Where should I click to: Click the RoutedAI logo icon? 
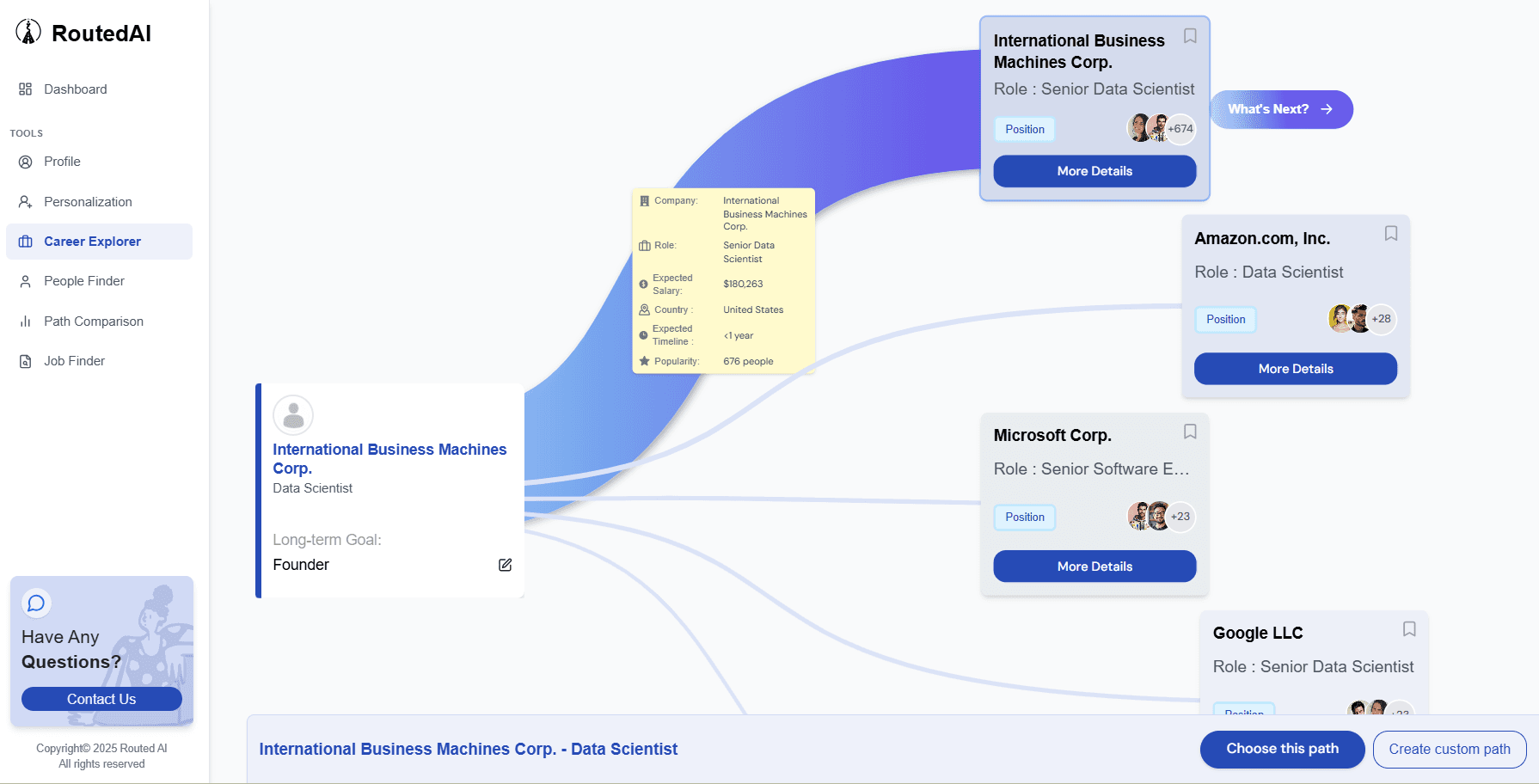27,31
